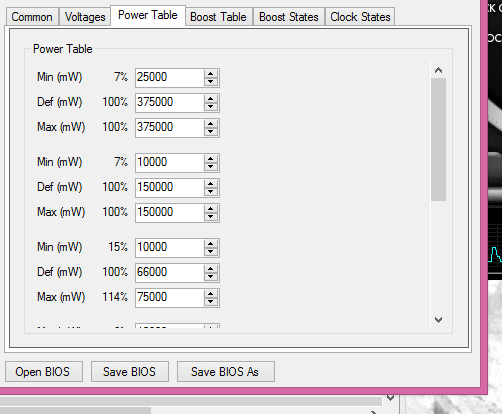Image resolution: width=502 pixels, height=414 pixels.
Task: Click the Save BIOS button
Action: (130, 371)
